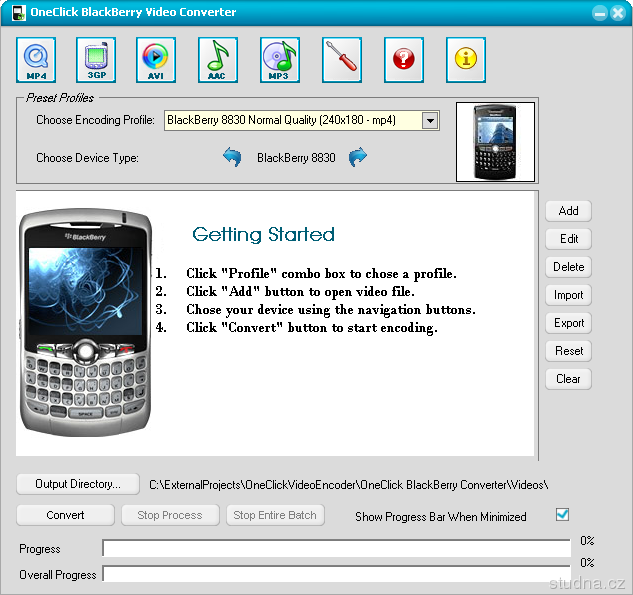The width and height of the screenshot is (633, 595).
Task: Click the Overall Progress bar
Action: [336, 574]
